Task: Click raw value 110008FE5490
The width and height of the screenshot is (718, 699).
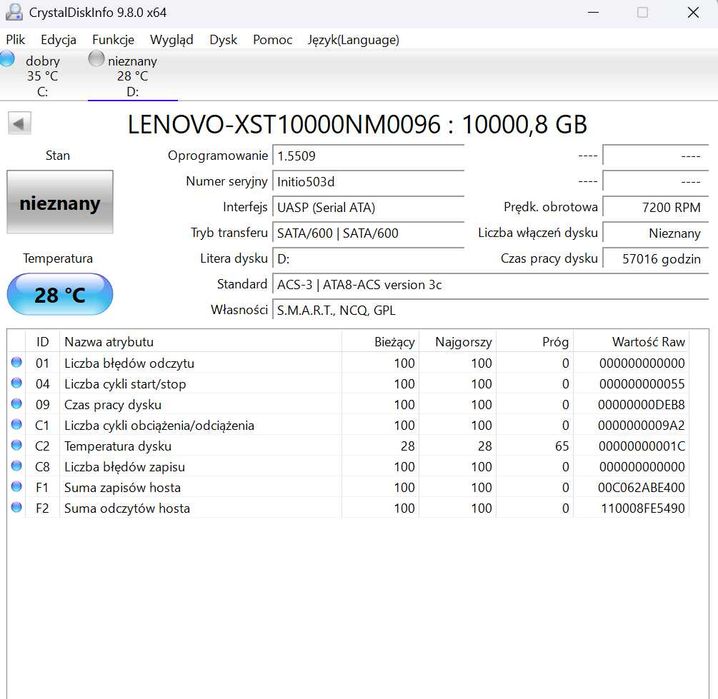Action: click(643, 509)
